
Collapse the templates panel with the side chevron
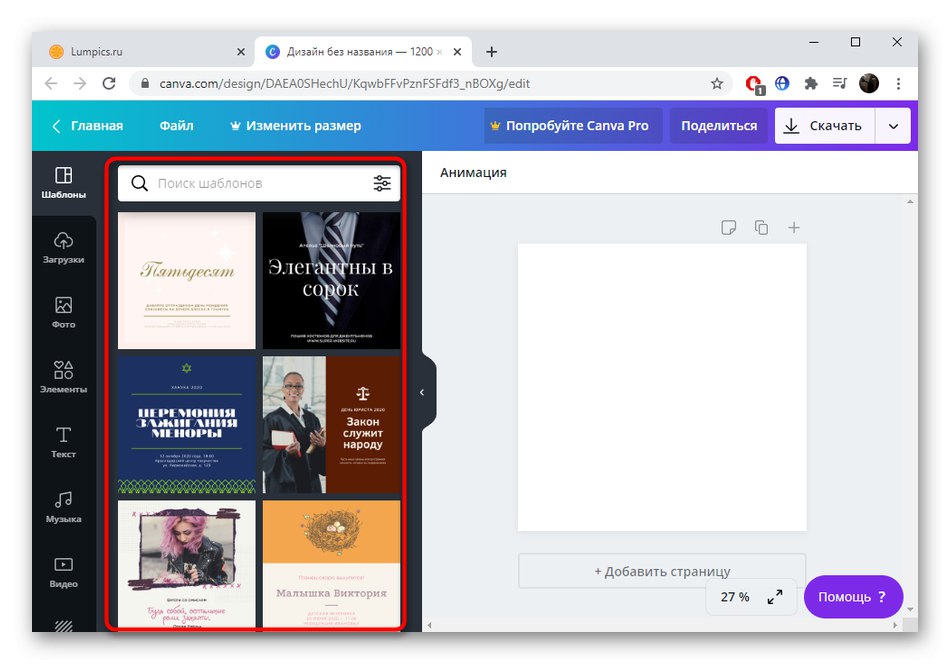point(422,392)
